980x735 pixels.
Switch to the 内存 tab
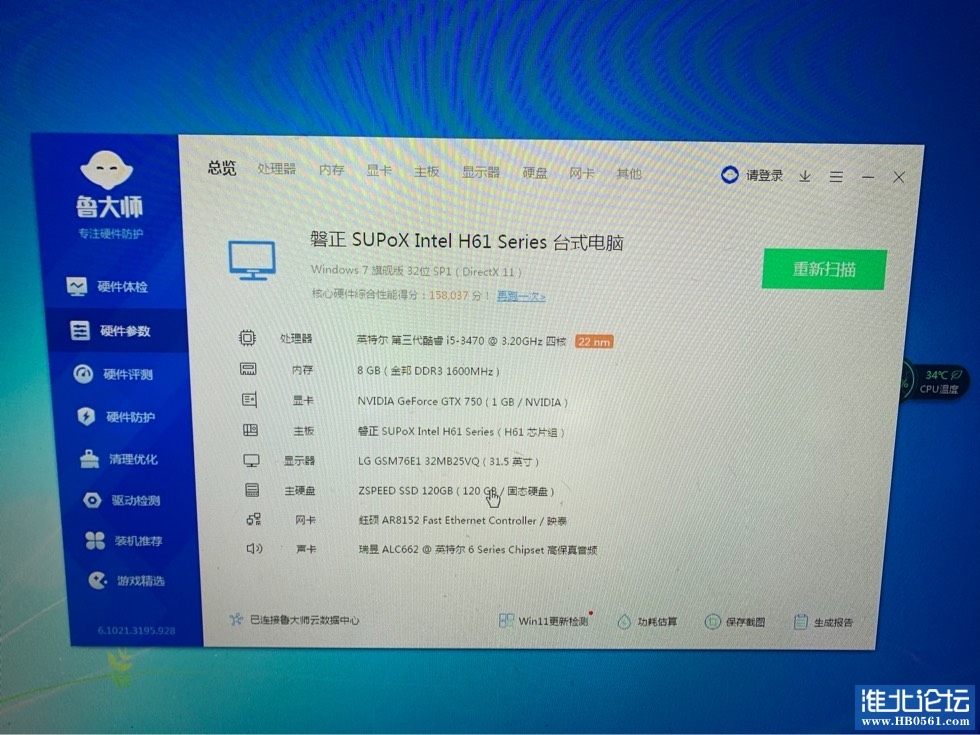[331, 170]
